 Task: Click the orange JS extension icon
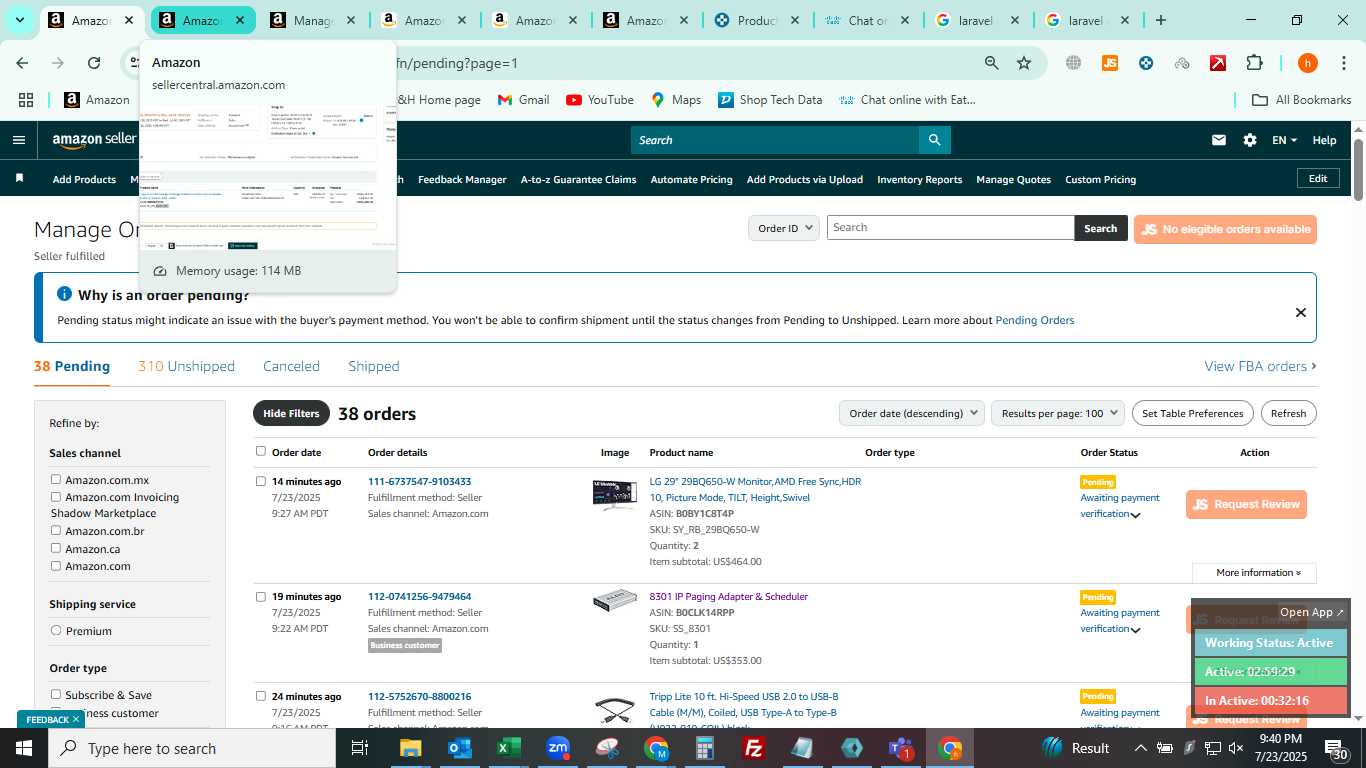pos(1109,63)
